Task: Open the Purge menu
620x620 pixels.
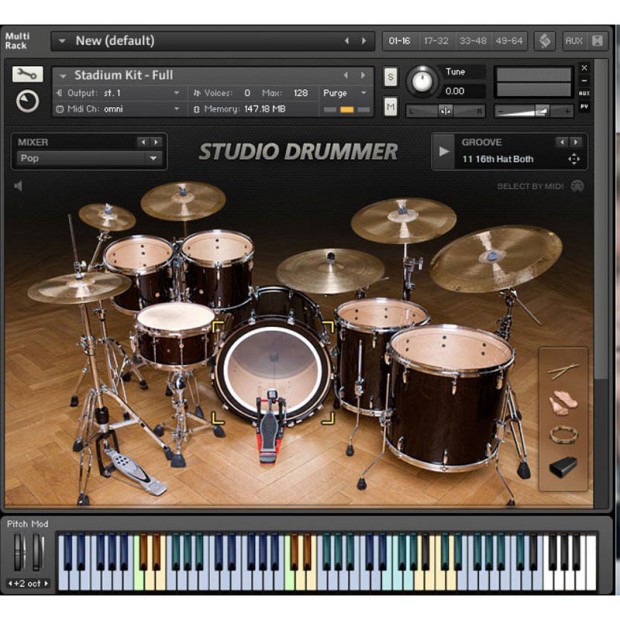Action: coord(346,93)
